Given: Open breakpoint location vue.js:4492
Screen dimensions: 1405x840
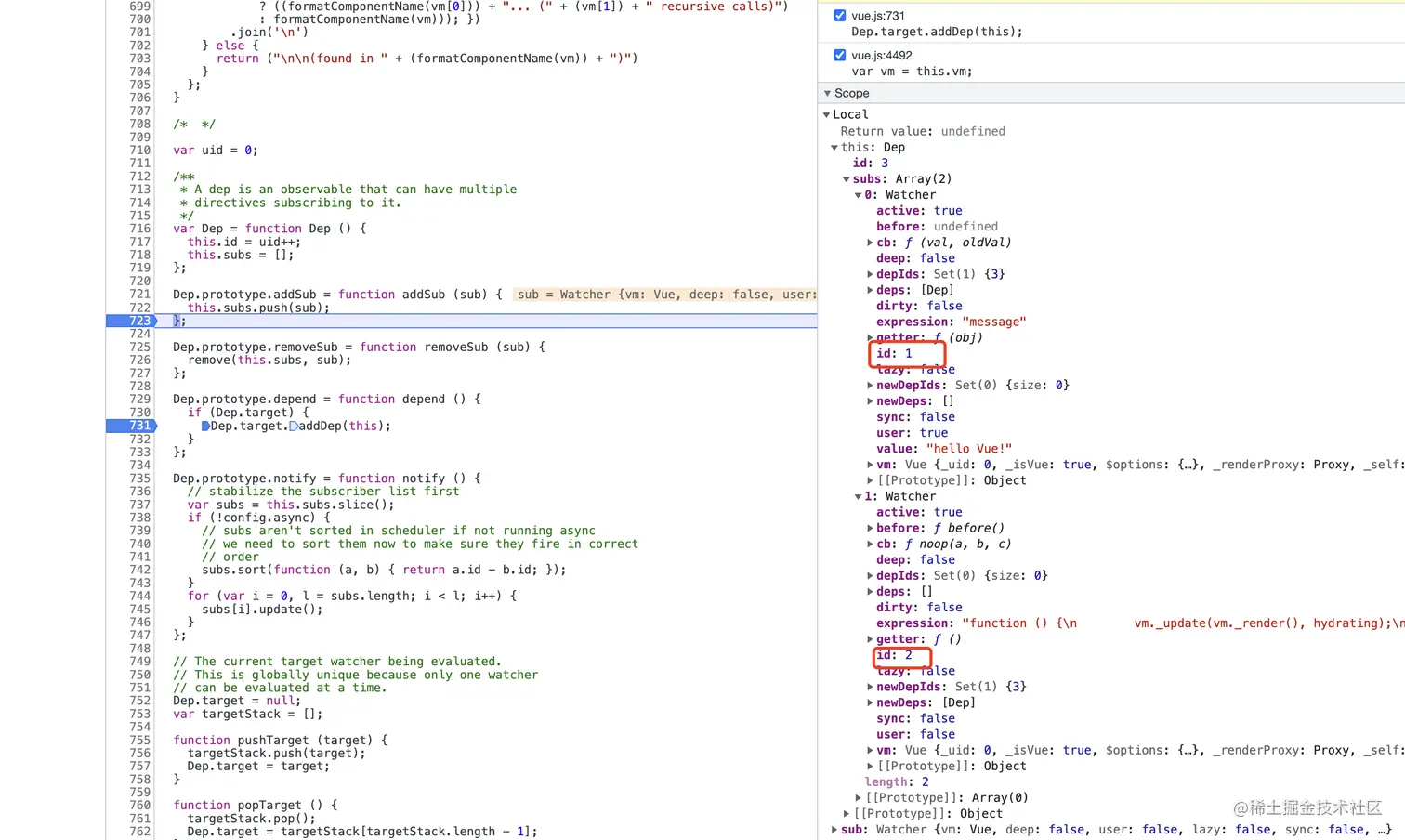Looking at the screenshot, I should (x=882, y=56).
